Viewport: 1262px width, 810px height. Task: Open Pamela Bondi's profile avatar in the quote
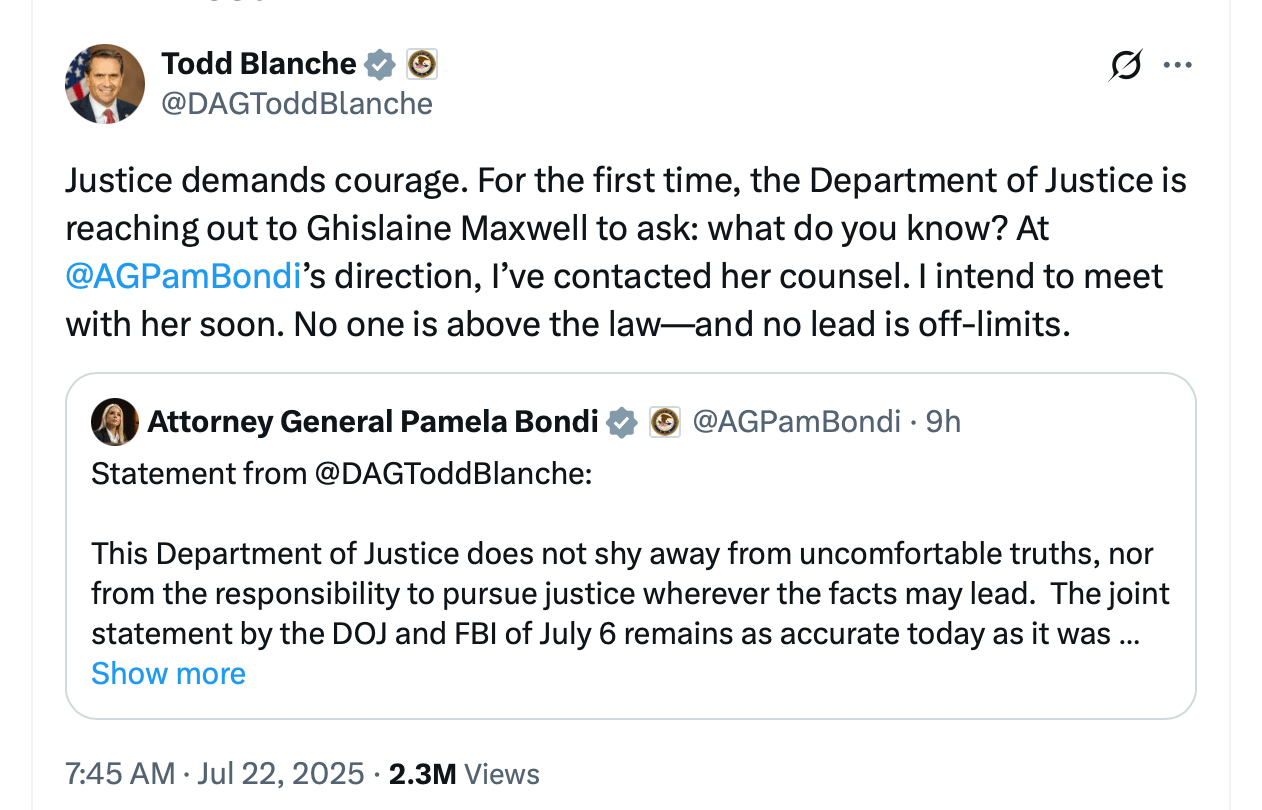click(x=115, y=421)
